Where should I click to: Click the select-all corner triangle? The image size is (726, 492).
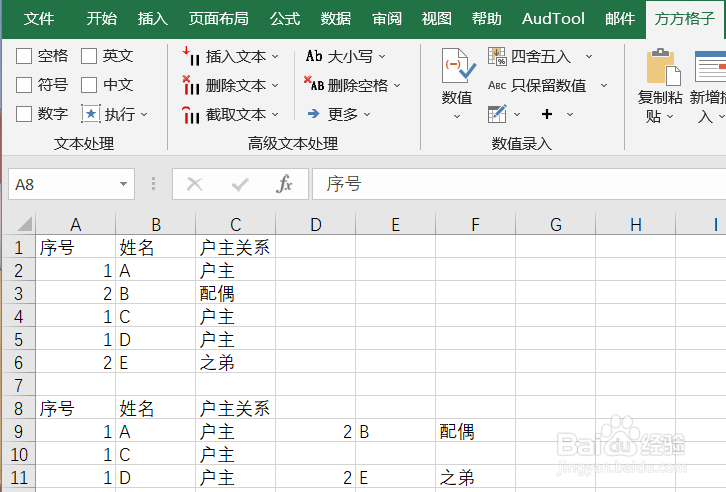tap(25, 224)
